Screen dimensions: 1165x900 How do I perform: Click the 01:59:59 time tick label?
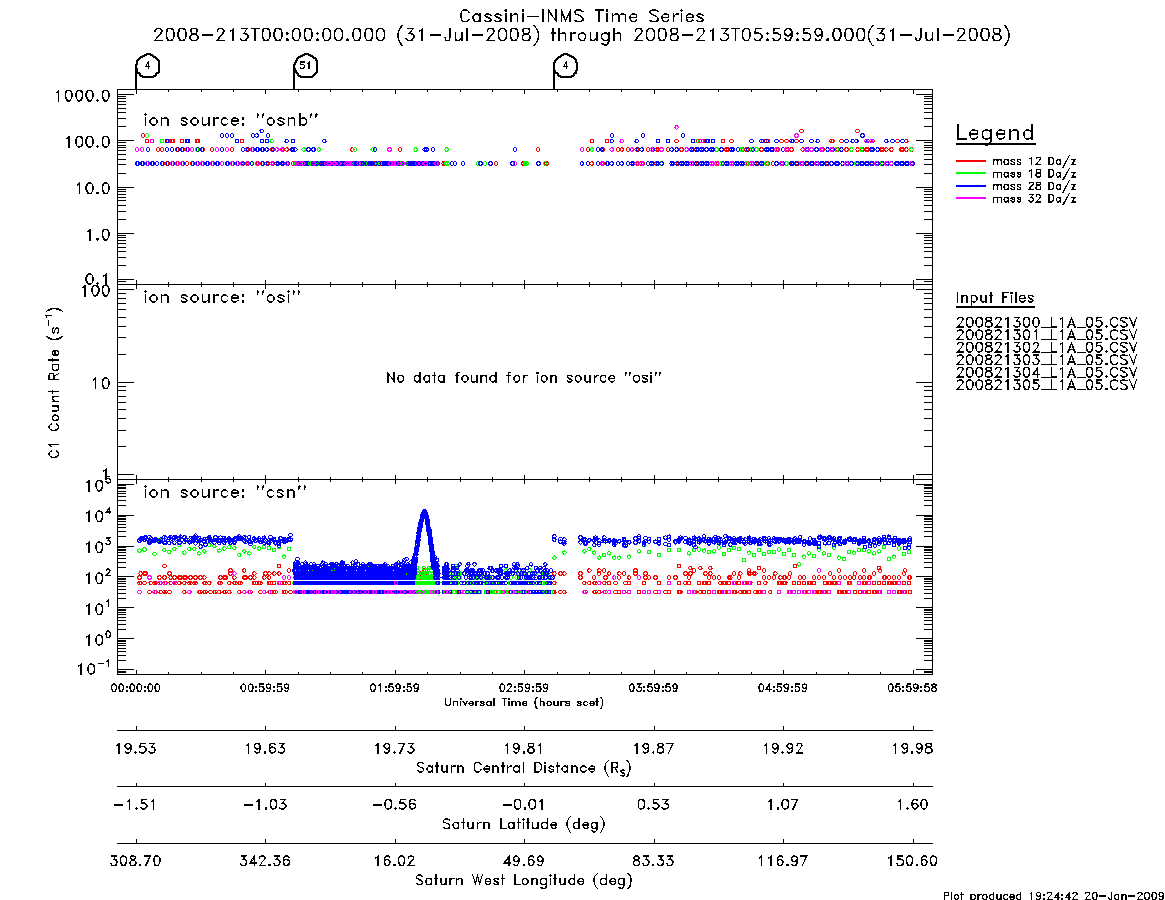click(395, 688)
